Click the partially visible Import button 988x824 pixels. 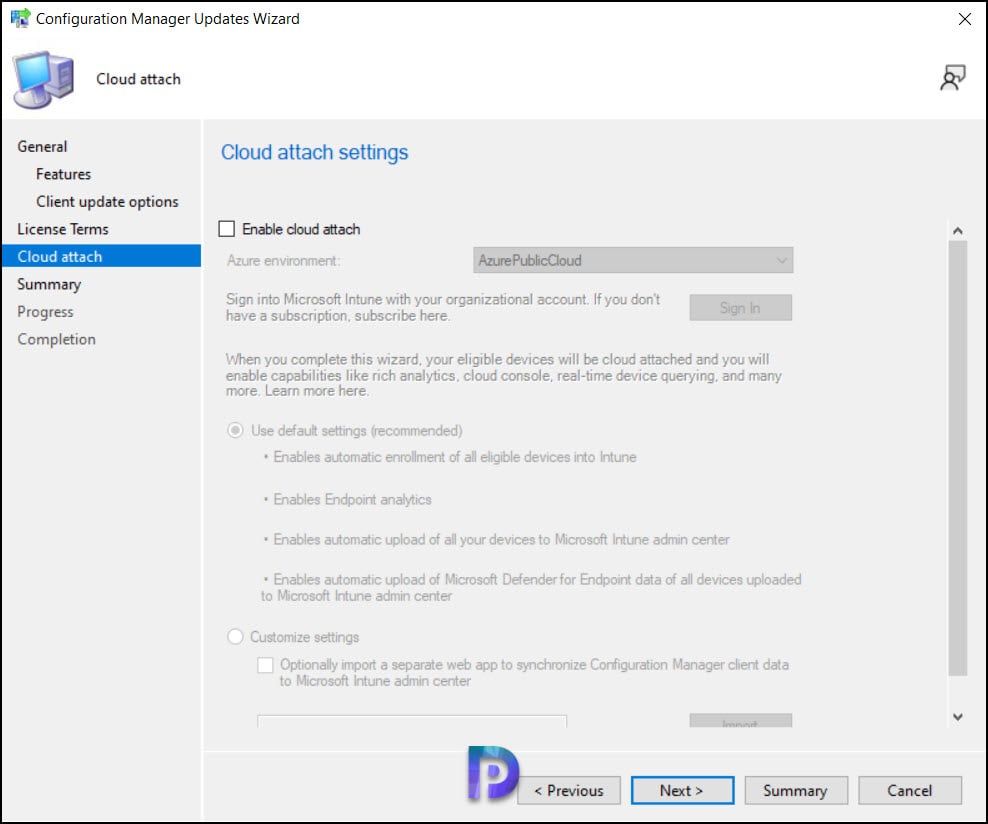740,721
